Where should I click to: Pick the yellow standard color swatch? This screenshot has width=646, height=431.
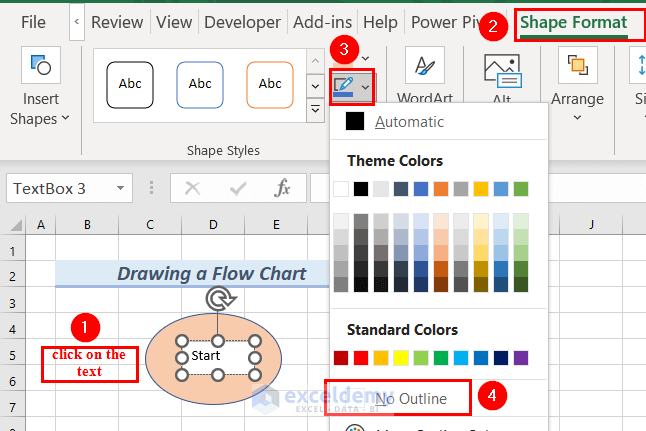(401, 358)
